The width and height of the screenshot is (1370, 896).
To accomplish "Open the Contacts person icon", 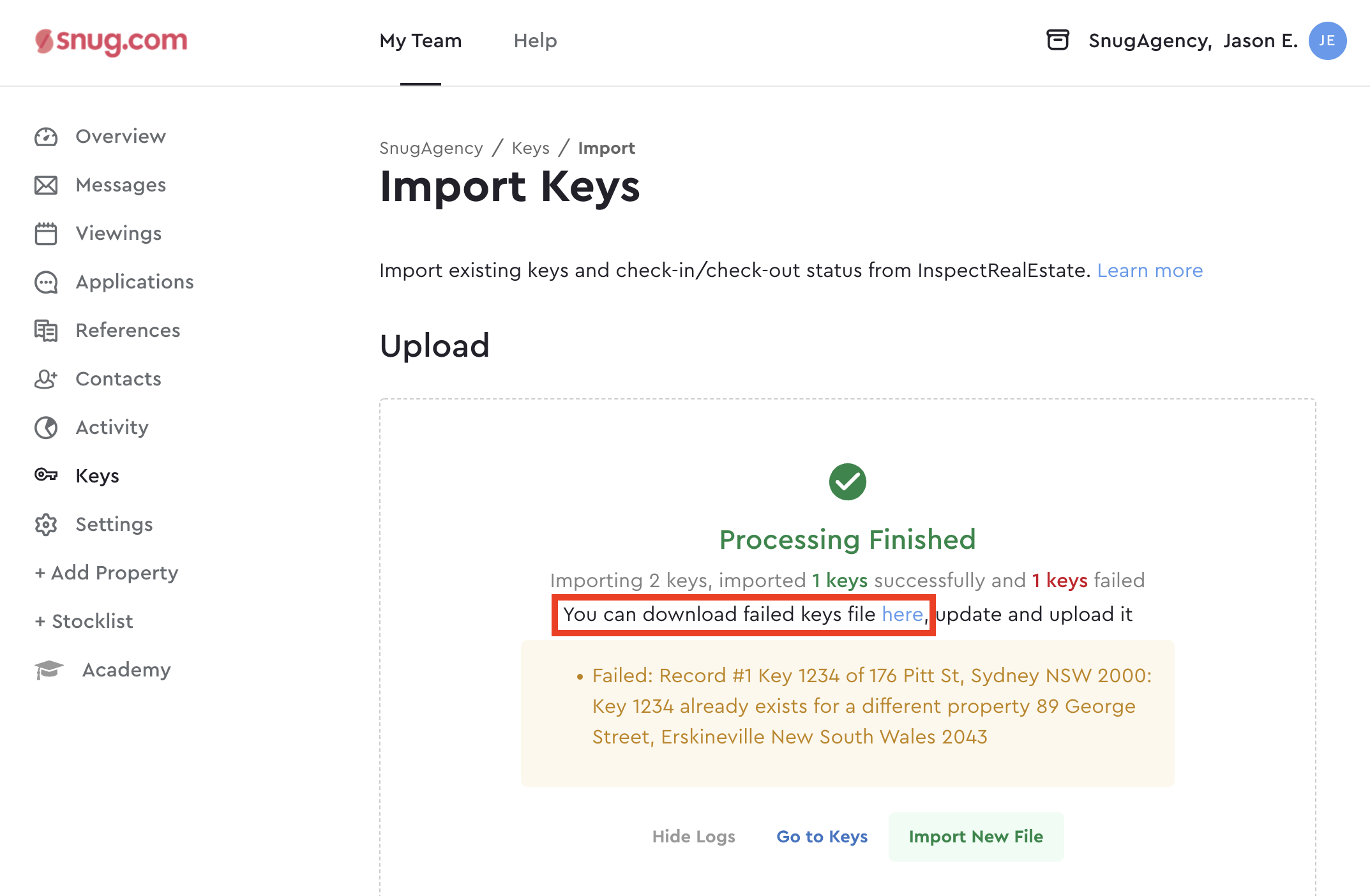I will (46, 379).
